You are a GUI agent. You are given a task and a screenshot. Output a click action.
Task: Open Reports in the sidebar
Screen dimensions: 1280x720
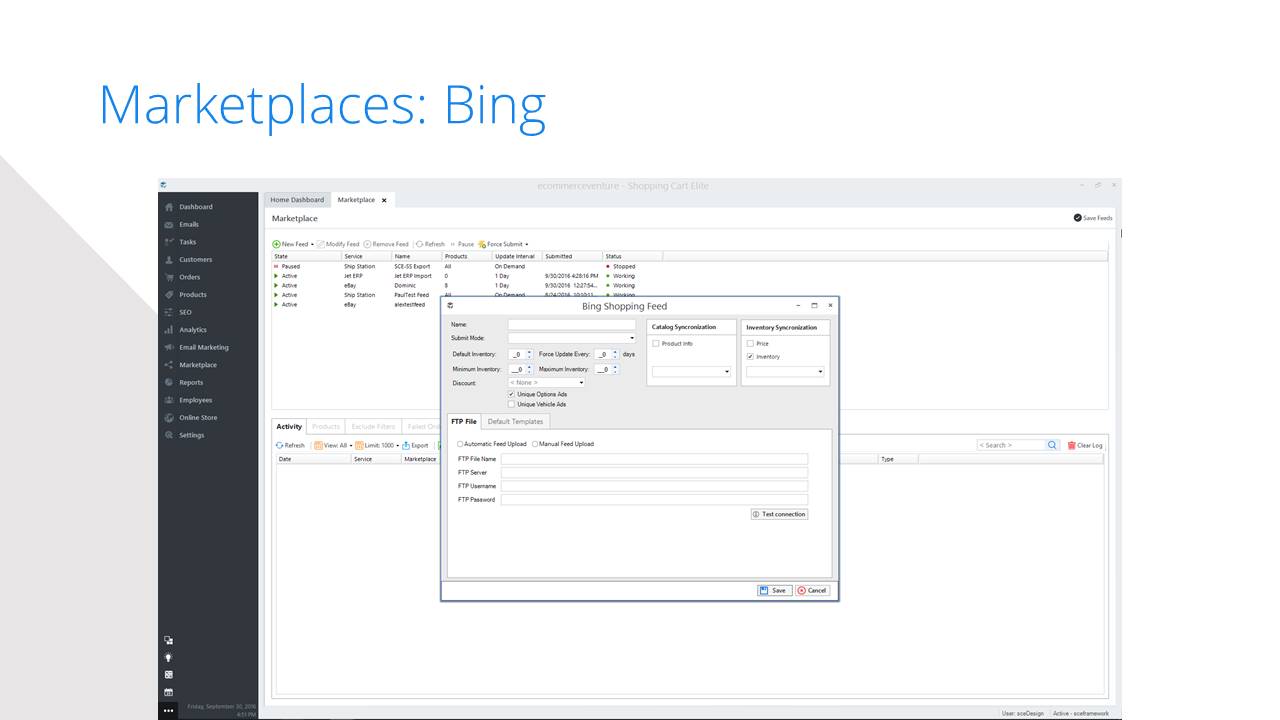click(191, 382)
